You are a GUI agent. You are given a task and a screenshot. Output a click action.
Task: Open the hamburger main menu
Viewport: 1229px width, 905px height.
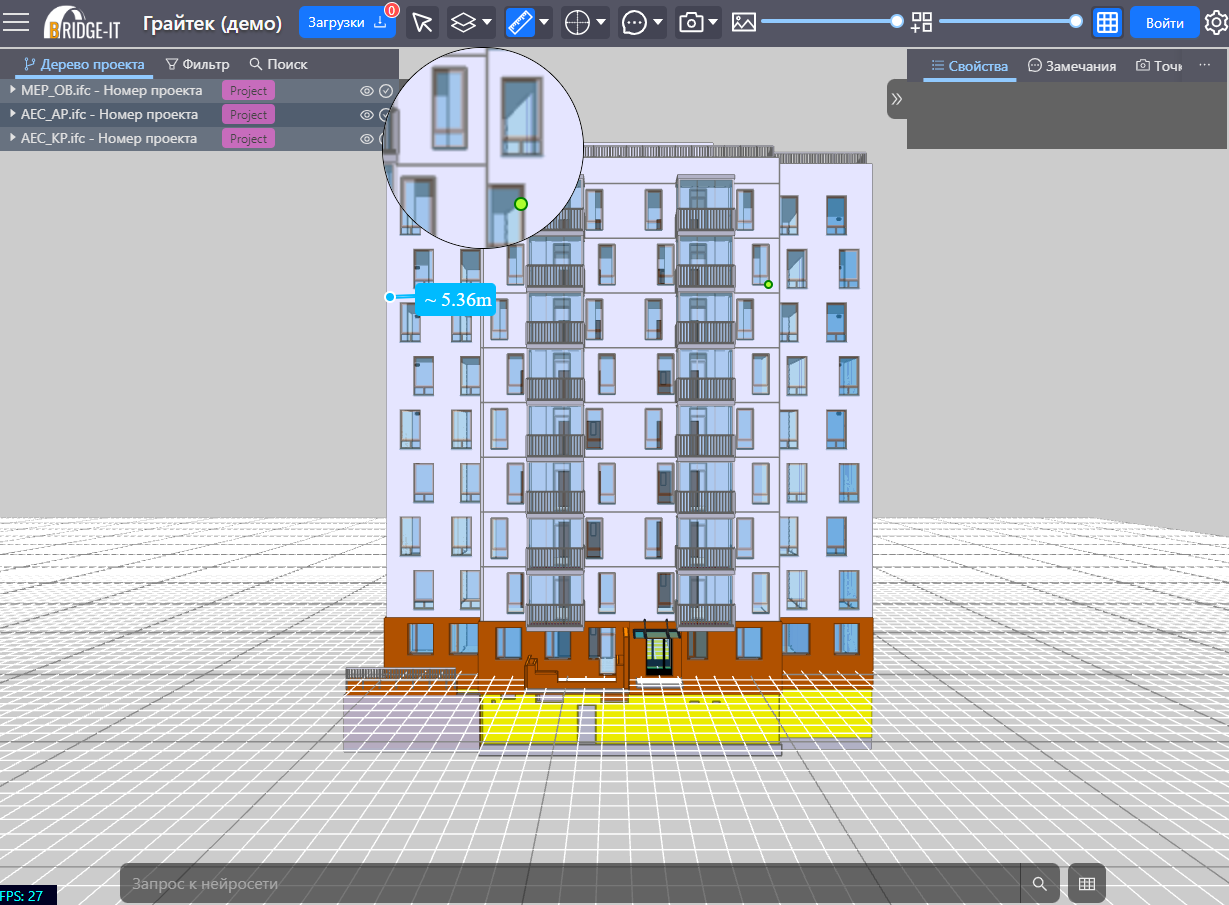17,22
